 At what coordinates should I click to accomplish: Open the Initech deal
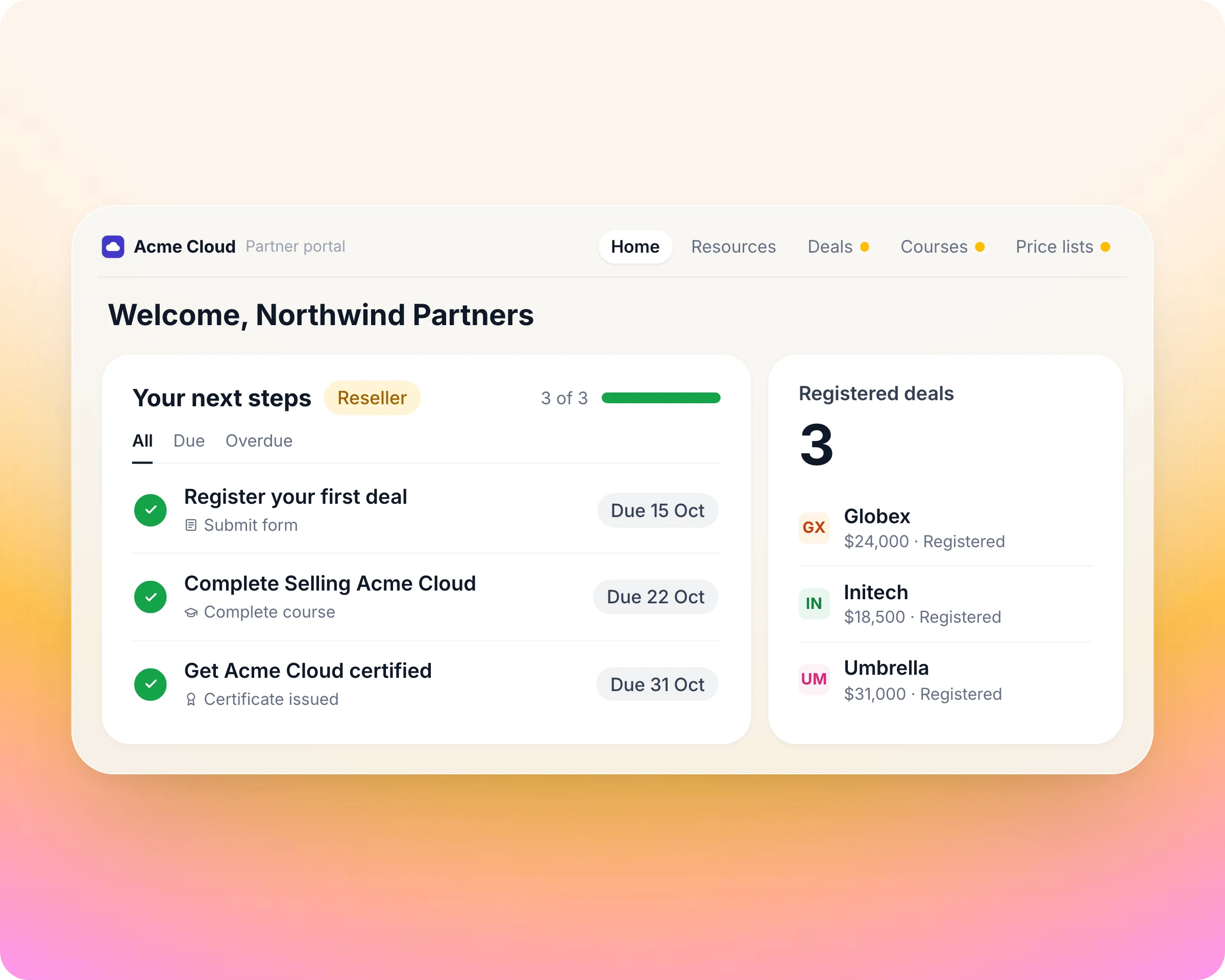pyautogui.click(x=945, y=603)
